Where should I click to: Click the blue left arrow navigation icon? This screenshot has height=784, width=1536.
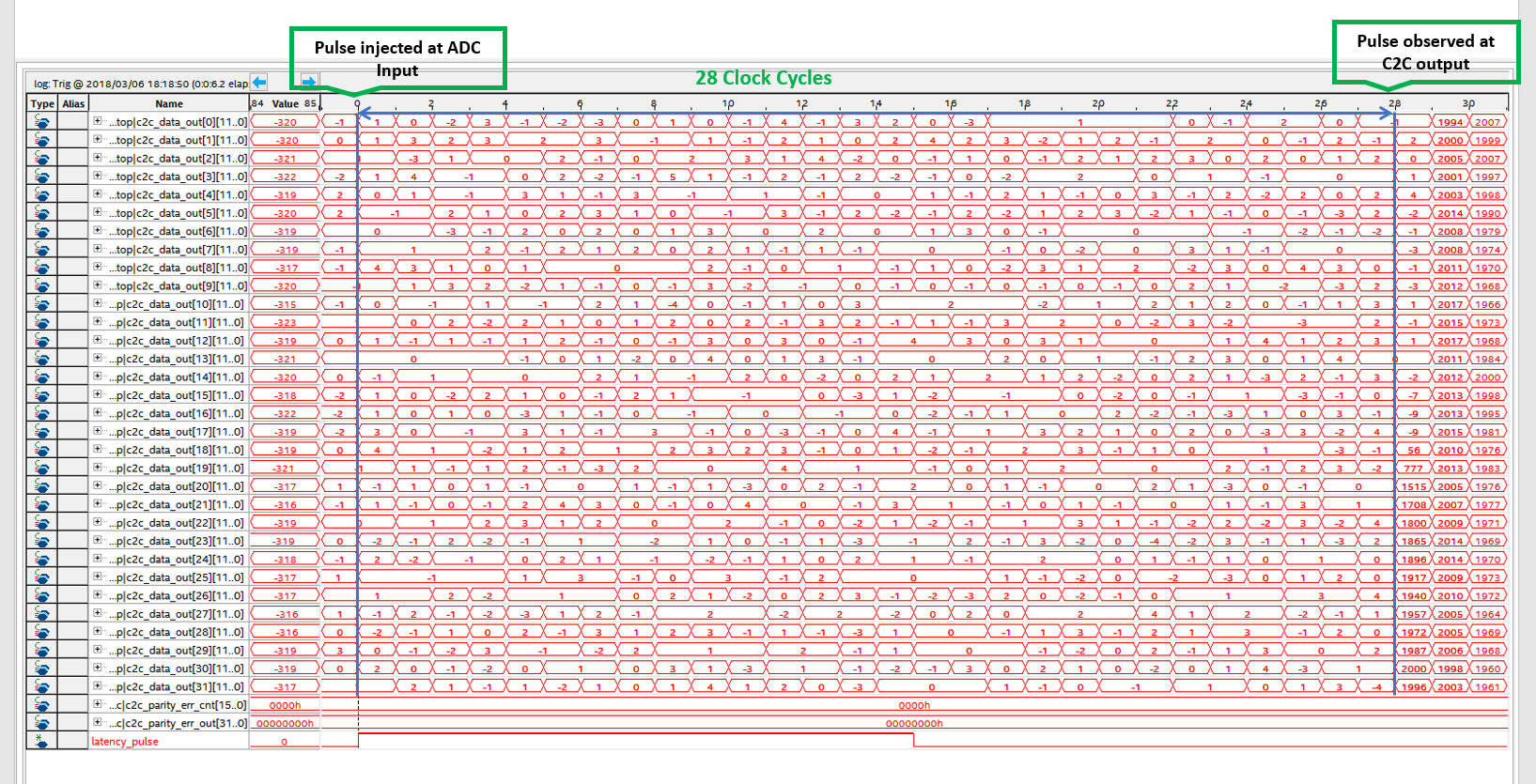point(259,82)
